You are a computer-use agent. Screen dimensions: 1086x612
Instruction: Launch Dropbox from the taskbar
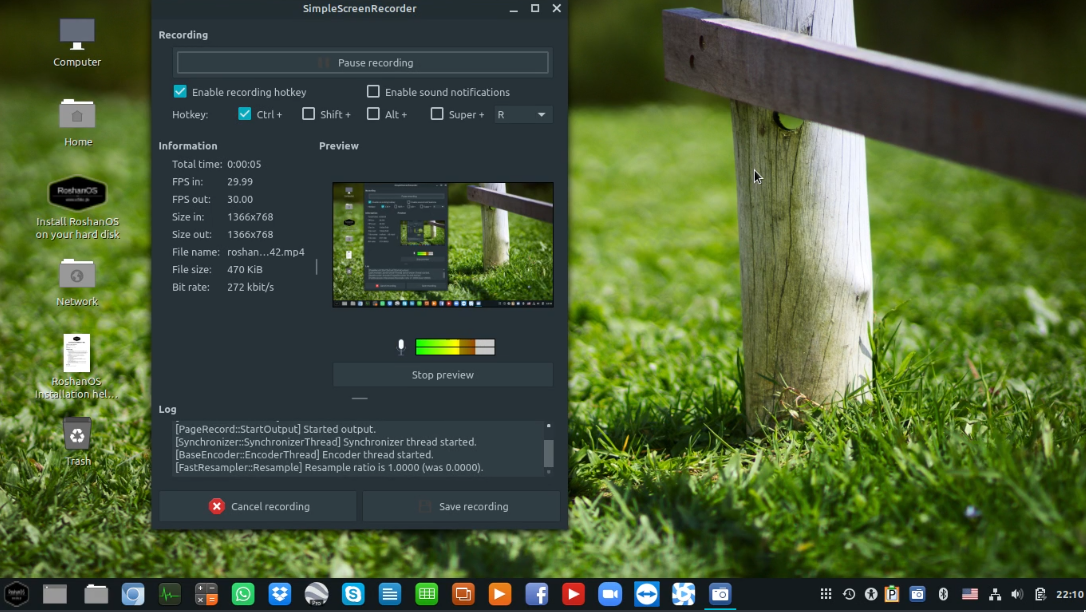coord(280,594)
